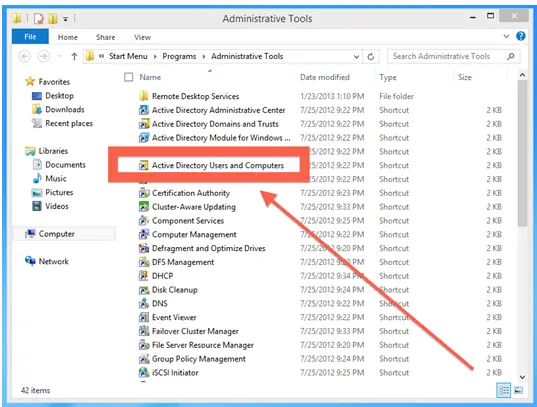537x407 pixels.
Task: Open the Customize Quick Access Toolbar dropdown
Action: click(65, 19)
